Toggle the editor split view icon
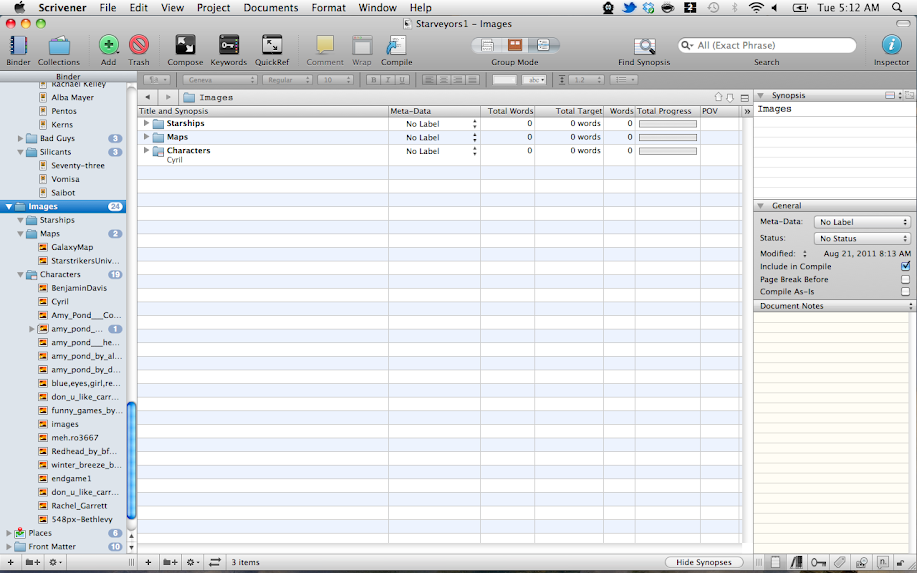The image size is (917, 573). coord(744,98)
